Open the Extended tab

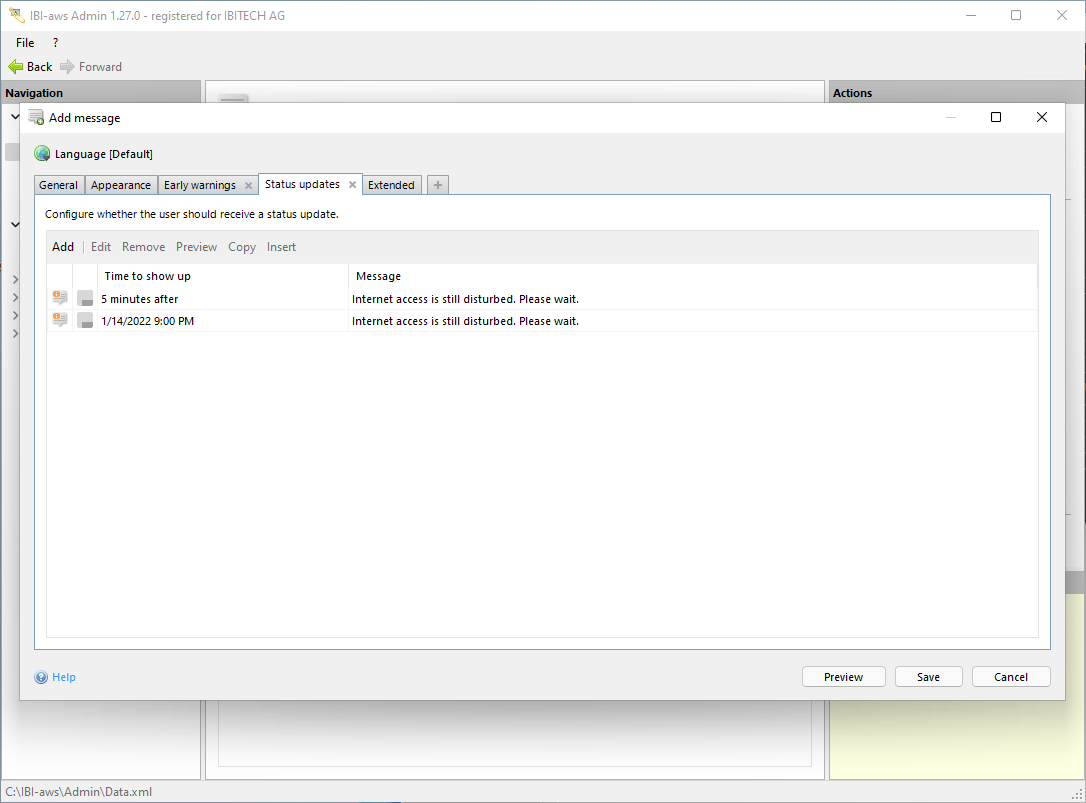pos(391,185)
